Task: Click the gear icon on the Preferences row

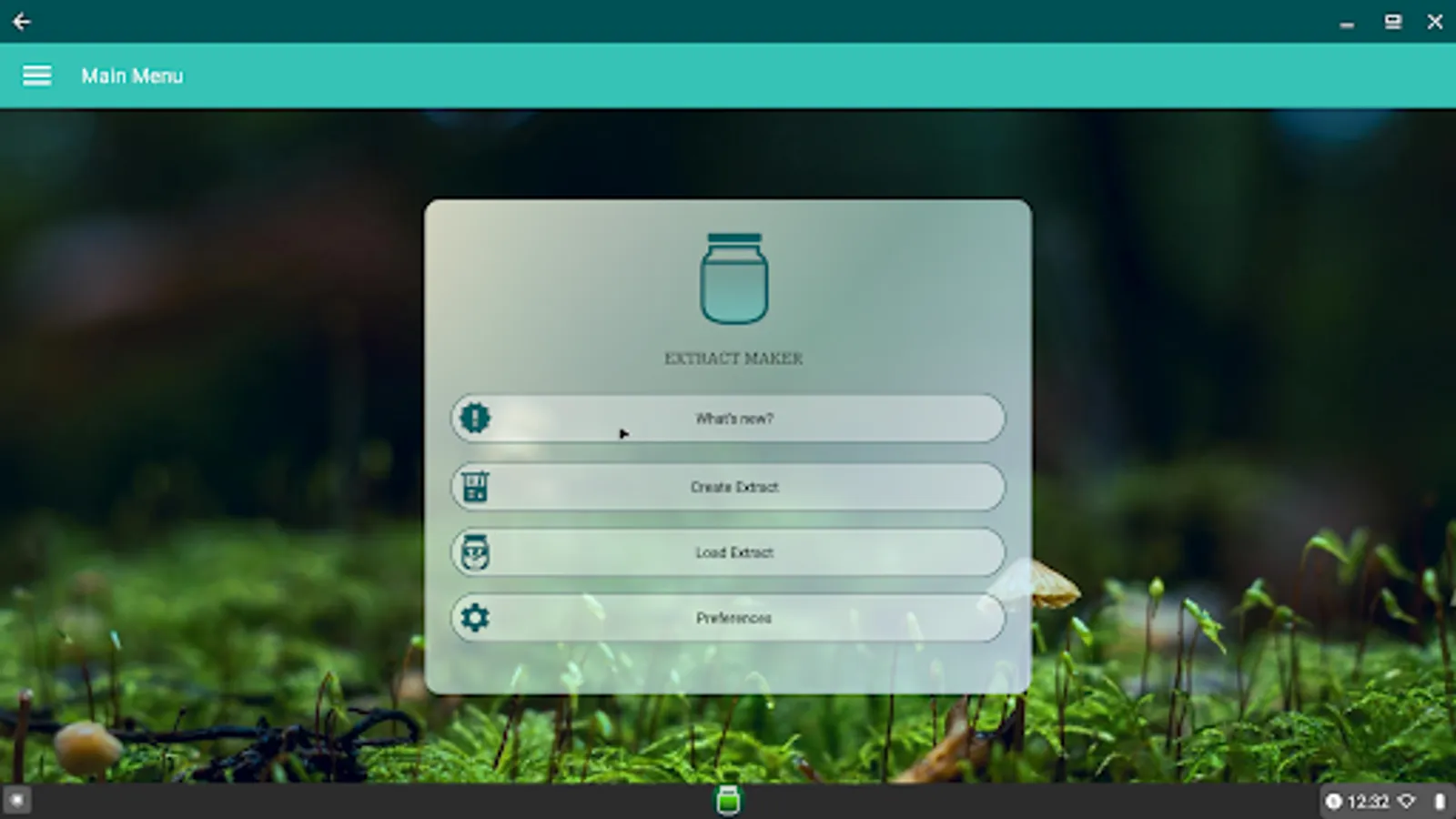Action: (474, 617)
